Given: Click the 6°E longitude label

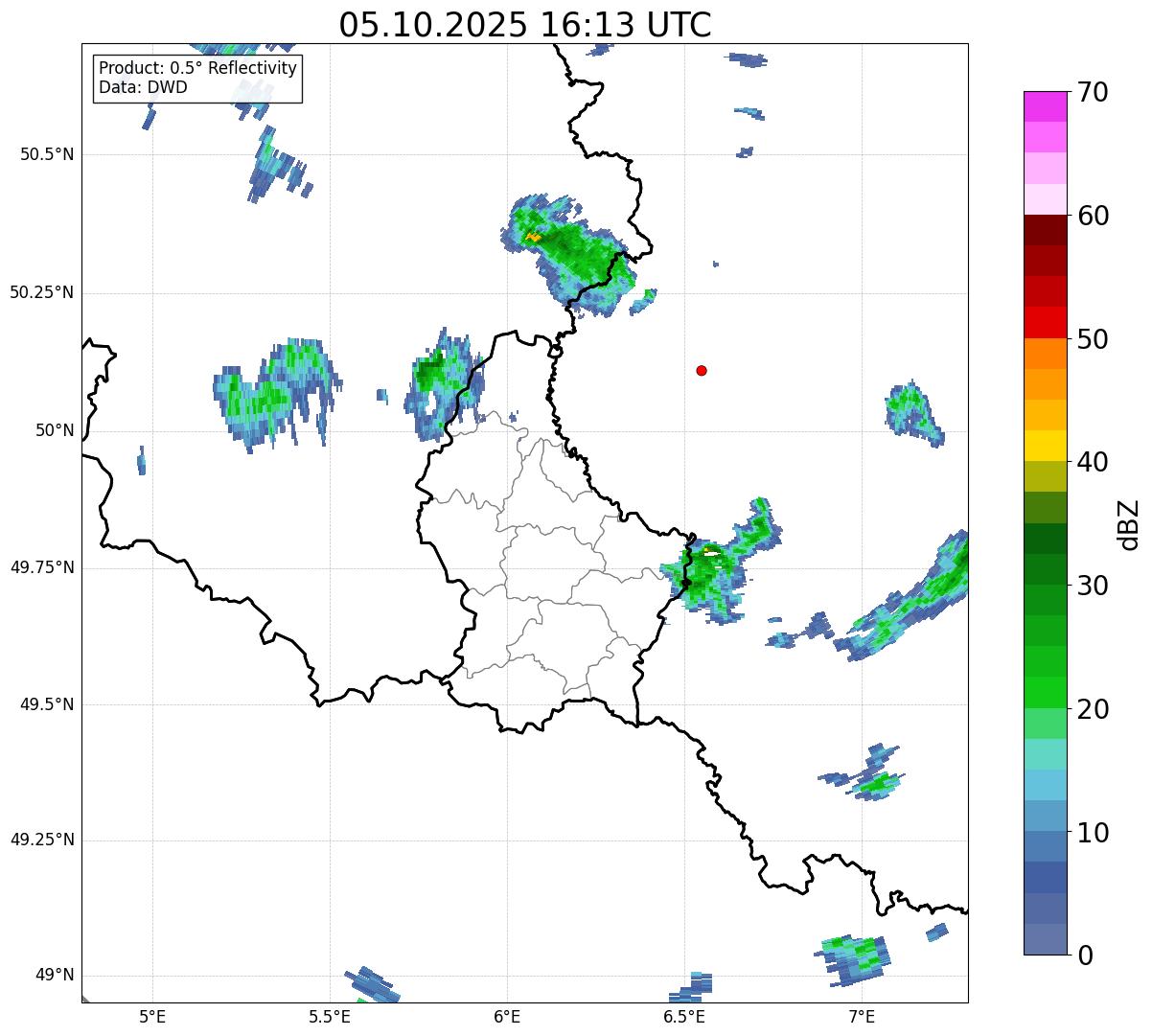Looking at the screenshot, I should [507, 1016].
